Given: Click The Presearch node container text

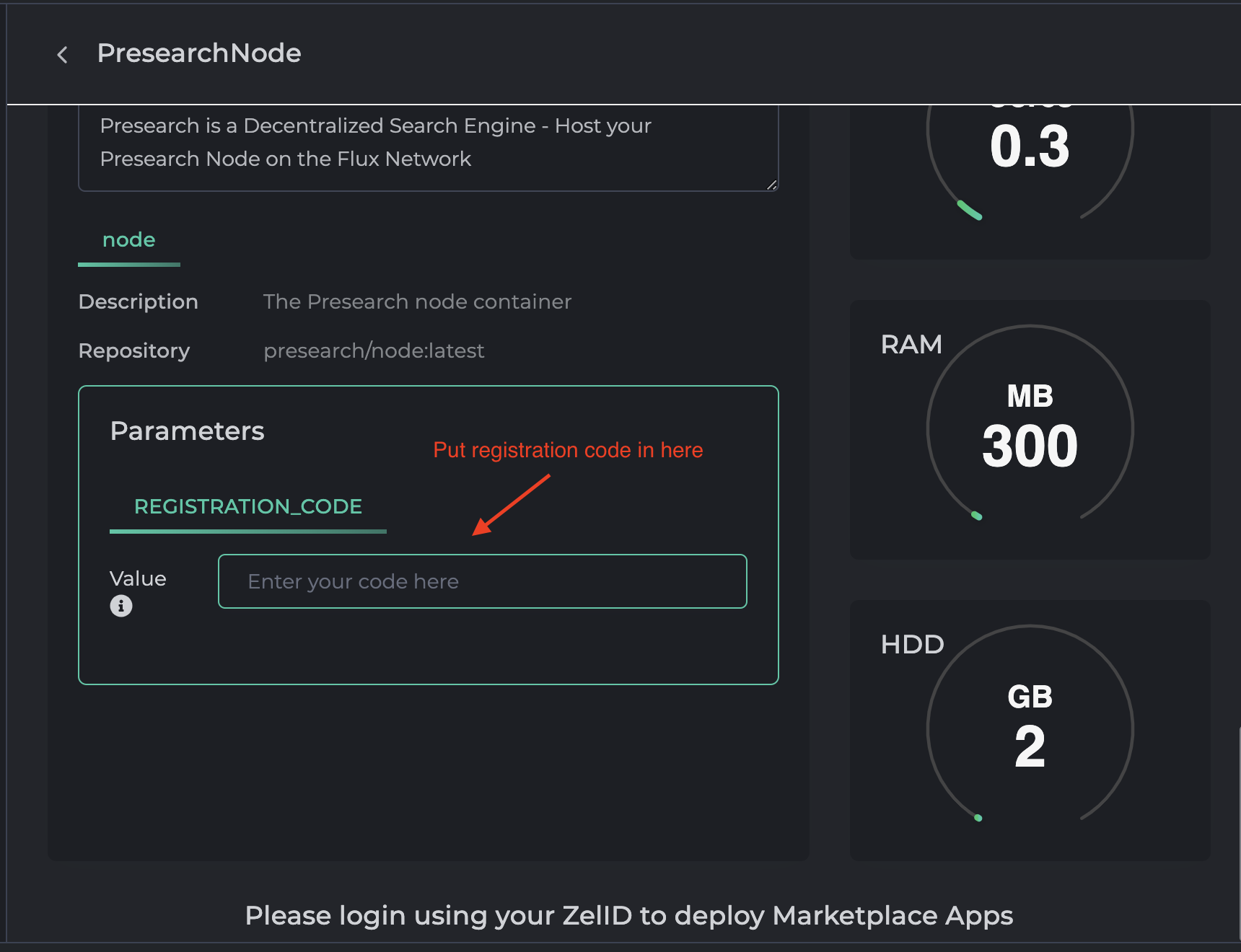Looking at the screenshot, I should 417,301.
